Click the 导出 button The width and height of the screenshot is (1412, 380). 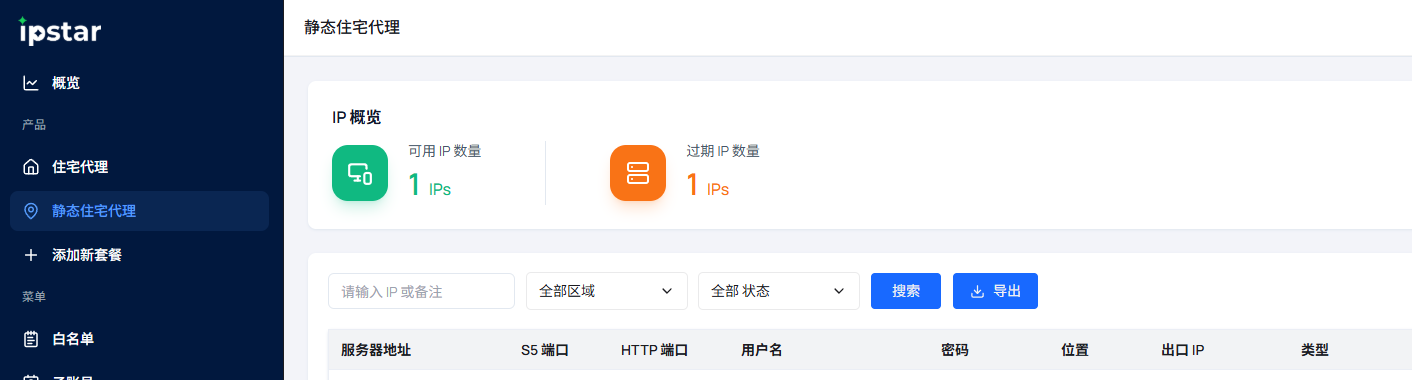[995, 291]
